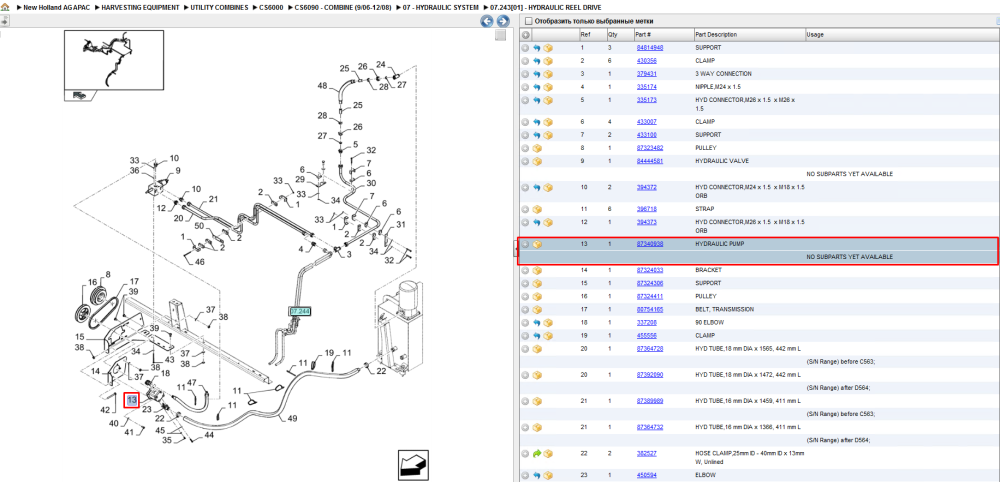Click blue arrow icon in part 450594 row
Viewport: 1000px width, 482px height.
tap(537, 476)
